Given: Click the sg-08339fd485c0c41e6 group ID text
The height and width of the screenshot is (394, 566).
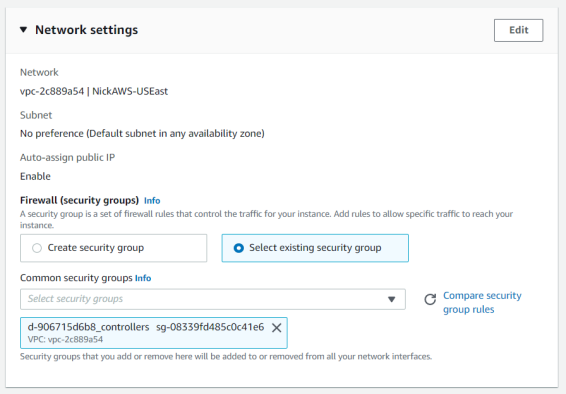Looking at the screenshot, I should (x=210, y=327).
